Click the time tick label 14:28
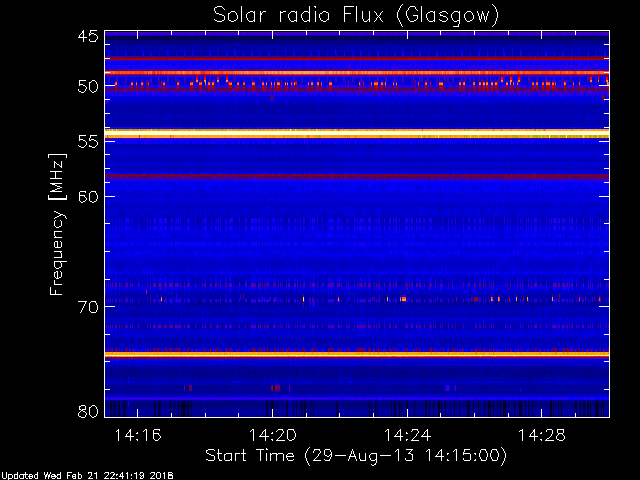This screenshot has height=480, width=640. pos(542,436)
